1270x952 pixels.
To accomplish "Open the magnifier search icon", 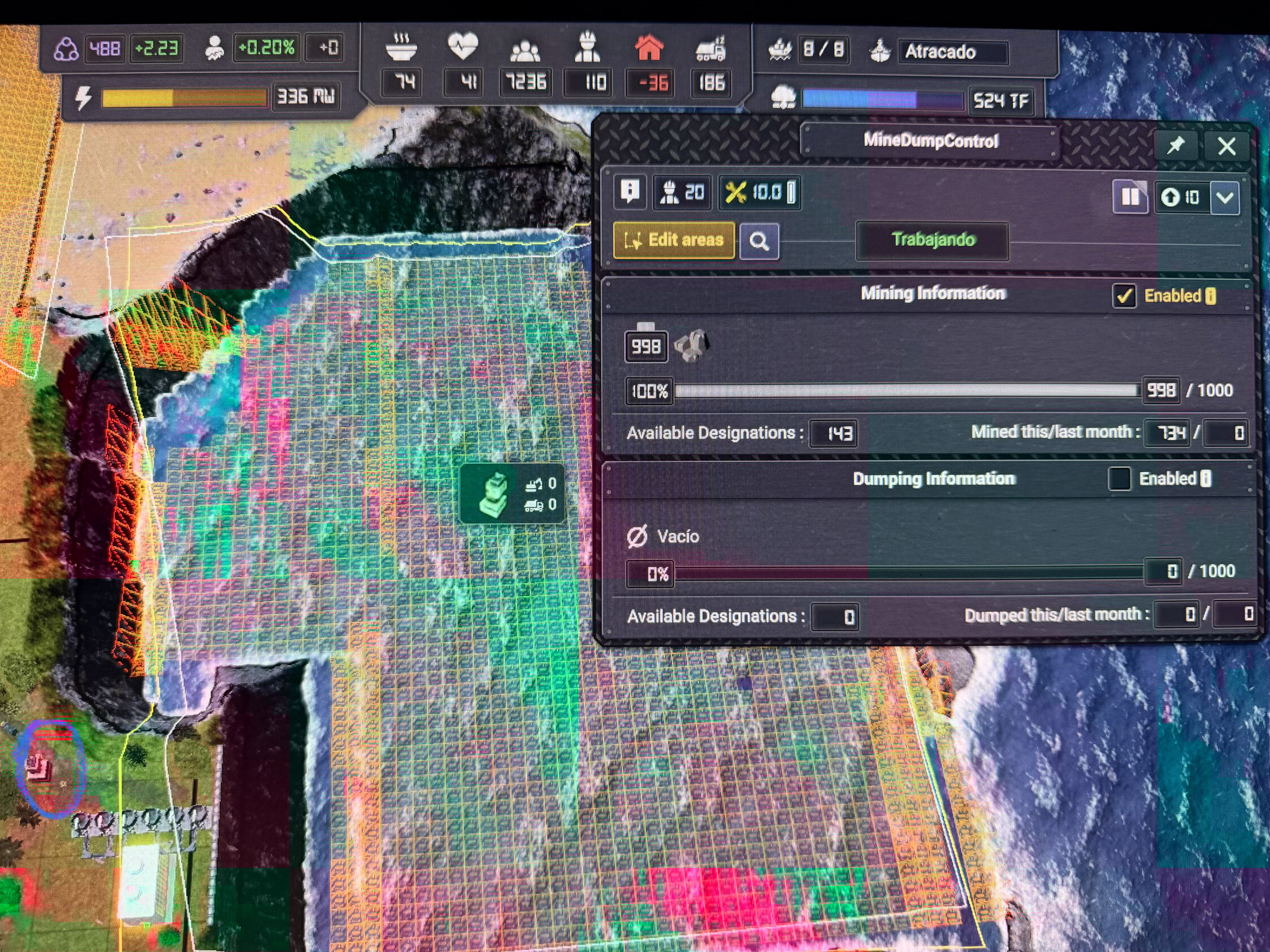I will [x=759, y=242].
